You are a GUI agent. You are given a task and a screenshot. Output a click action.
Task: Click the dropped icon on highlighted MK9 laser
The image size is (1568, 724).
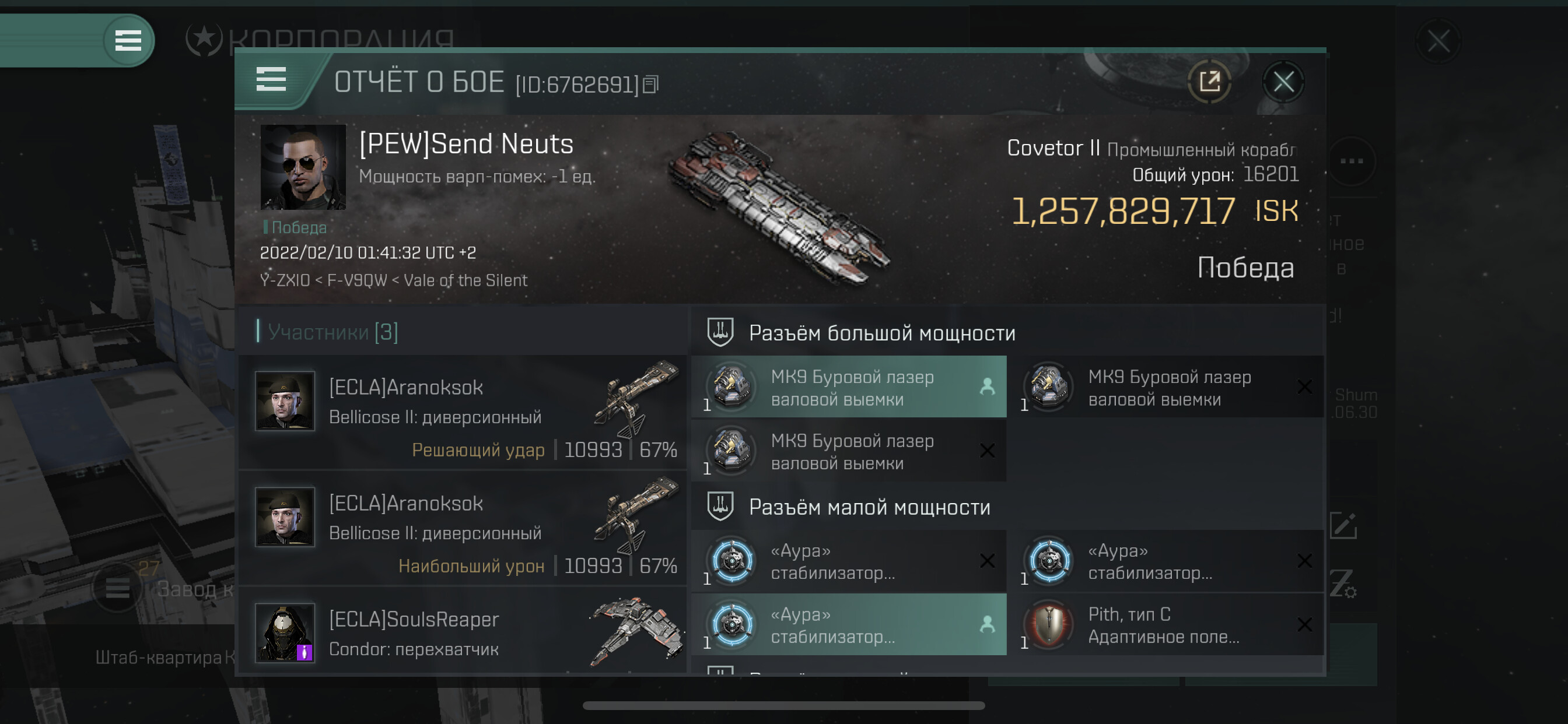(x=986, y=387)
